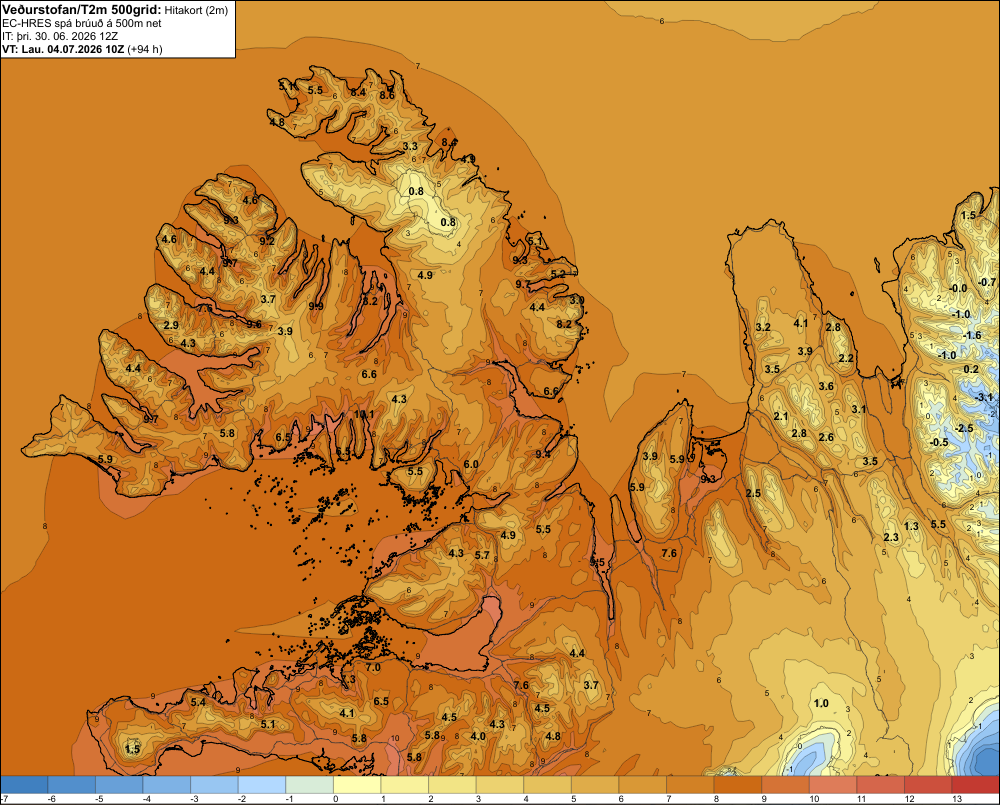Click the 5.9 label on westernmost peninsula
Viewport: 1000px width, 805px height.
pyautogui.click(x=105, y=459)
